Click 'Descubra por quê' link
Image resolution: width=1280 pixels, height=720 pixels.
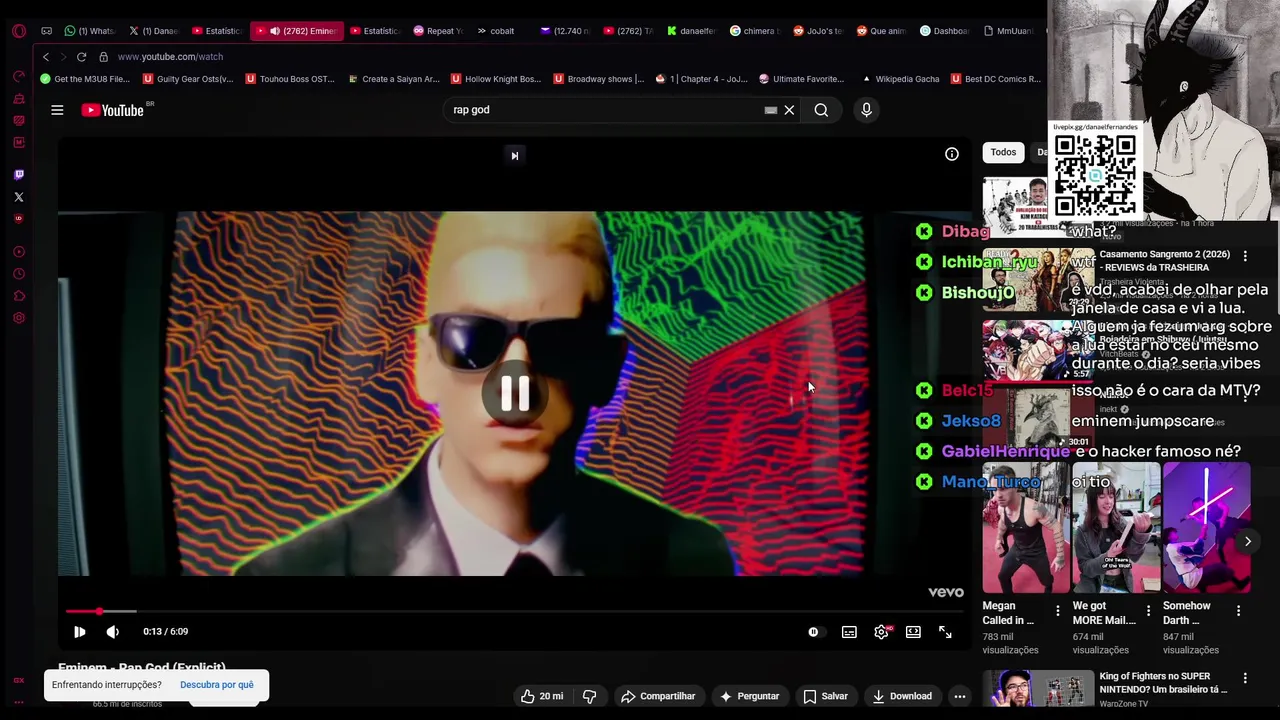click(217, 685)
